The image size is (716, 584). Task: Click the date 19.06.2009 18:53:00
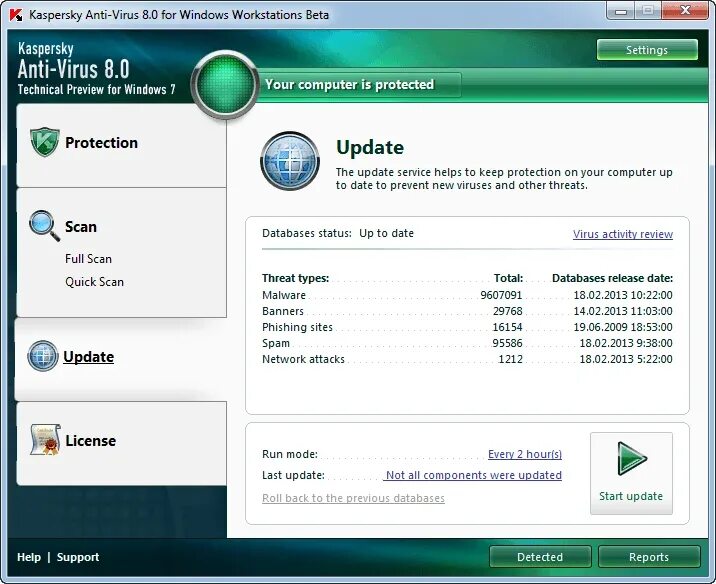tap(623, 327)
